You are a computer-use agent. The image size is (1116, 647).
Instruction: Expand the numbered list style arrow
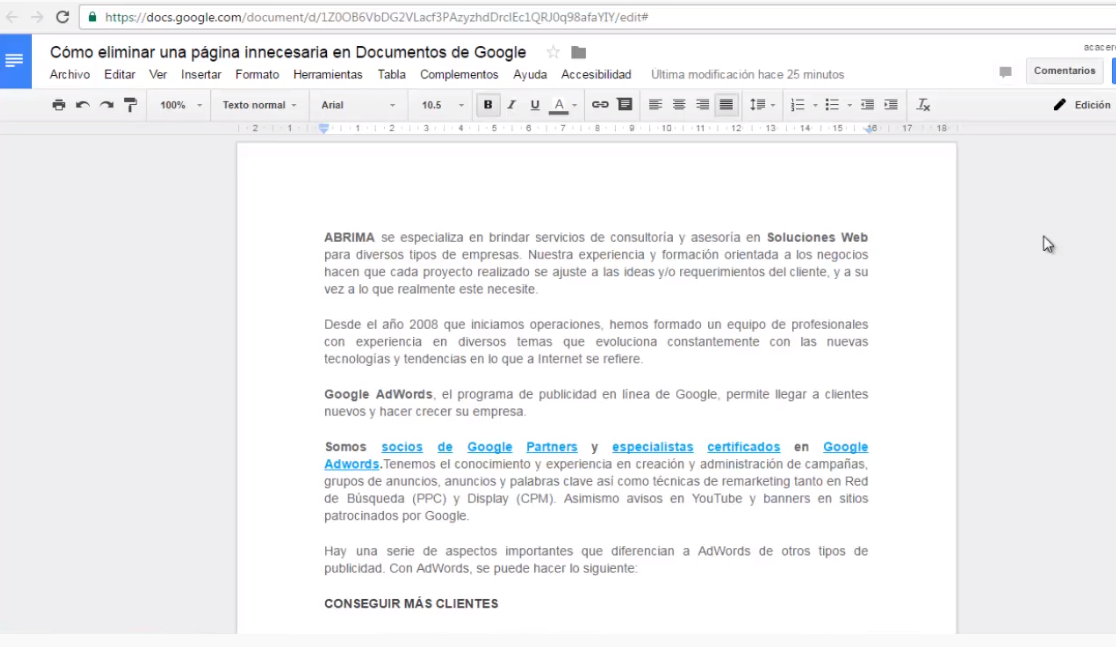815,105
